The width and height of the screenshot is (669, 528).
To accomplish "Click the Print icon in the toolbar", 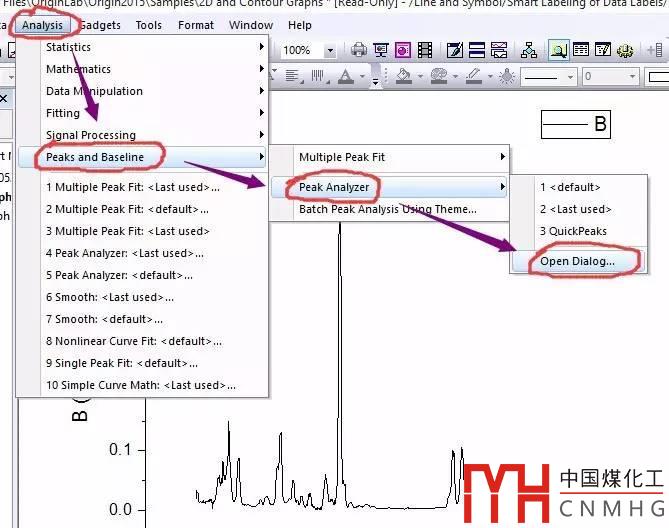I will pyautogui.click(x=359, y=50).
